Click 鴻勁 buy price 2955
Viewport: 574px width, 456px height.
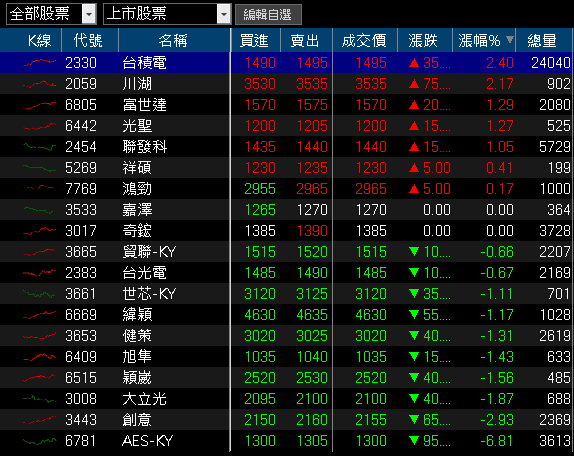pyautogui.click(x=260, y=189)
